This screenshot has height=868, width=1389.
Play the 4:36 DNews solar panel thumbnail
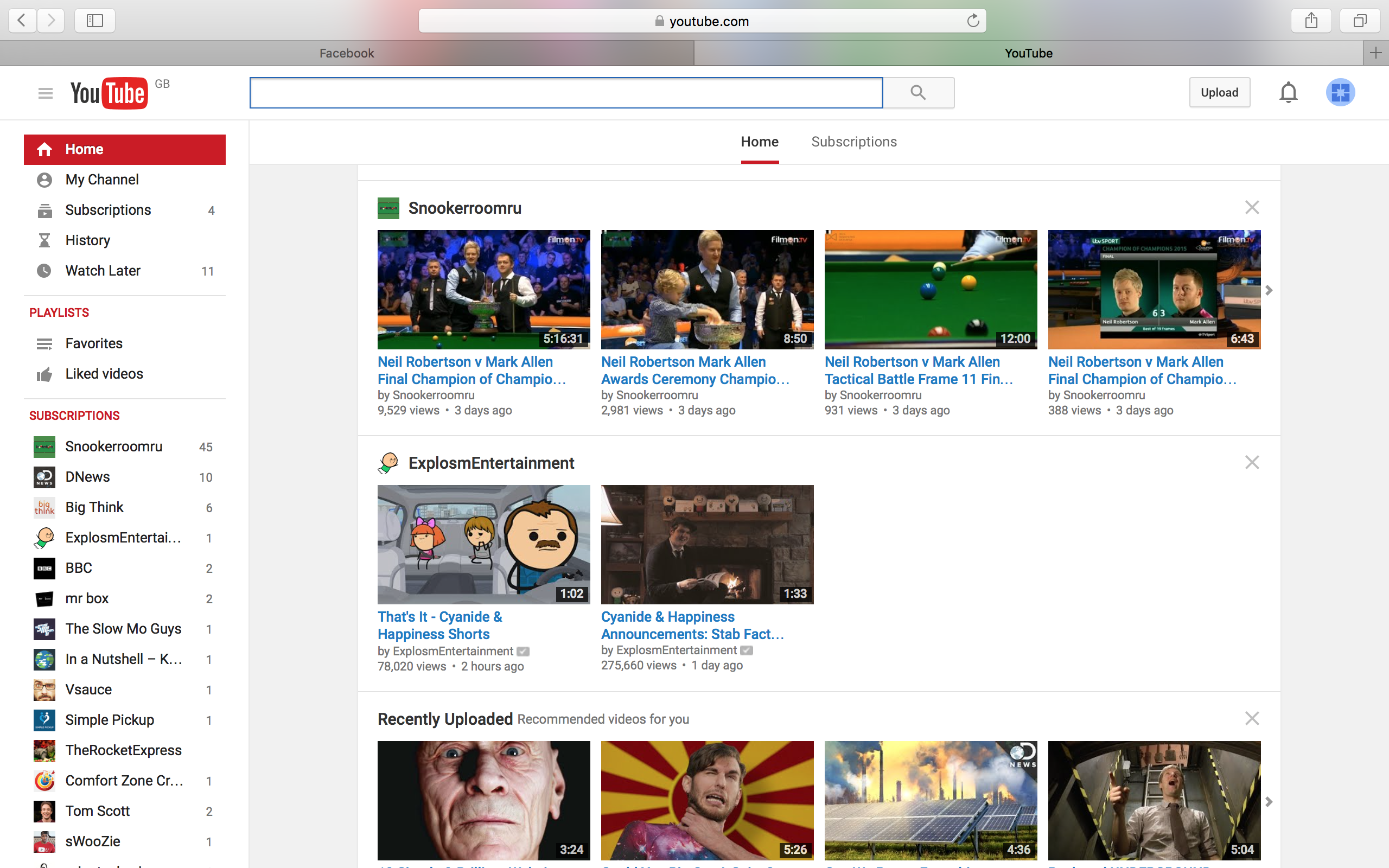(x=931, y=800)
